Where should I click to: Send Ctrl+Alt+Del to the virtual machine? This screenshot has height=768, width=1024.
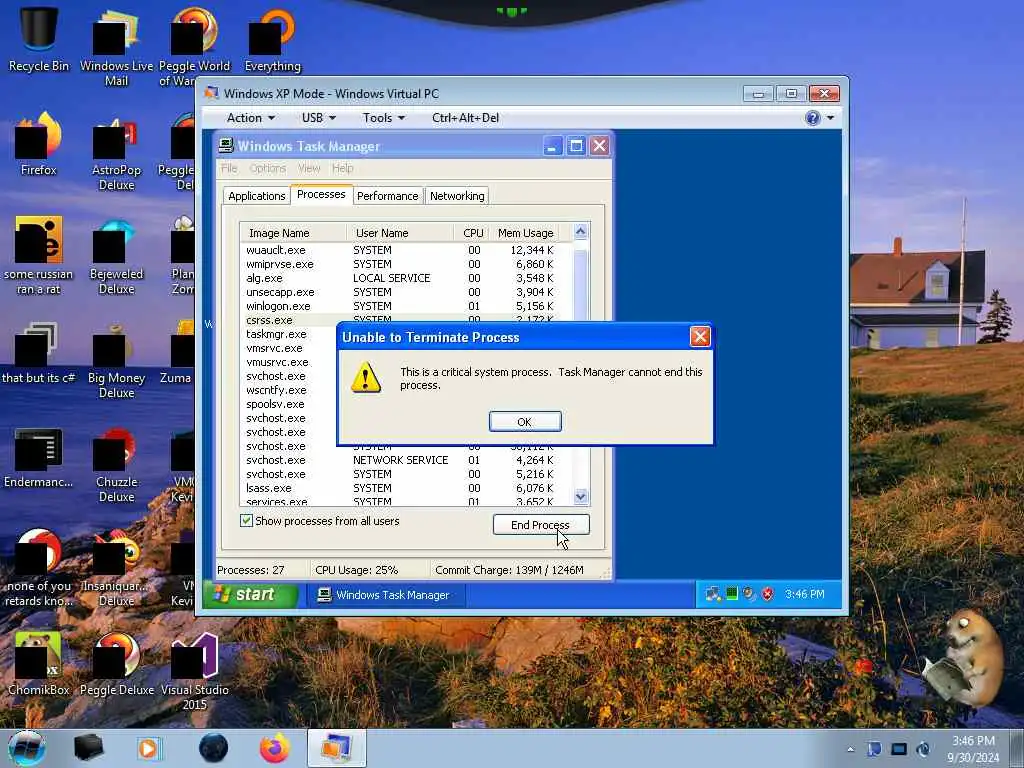465,118
